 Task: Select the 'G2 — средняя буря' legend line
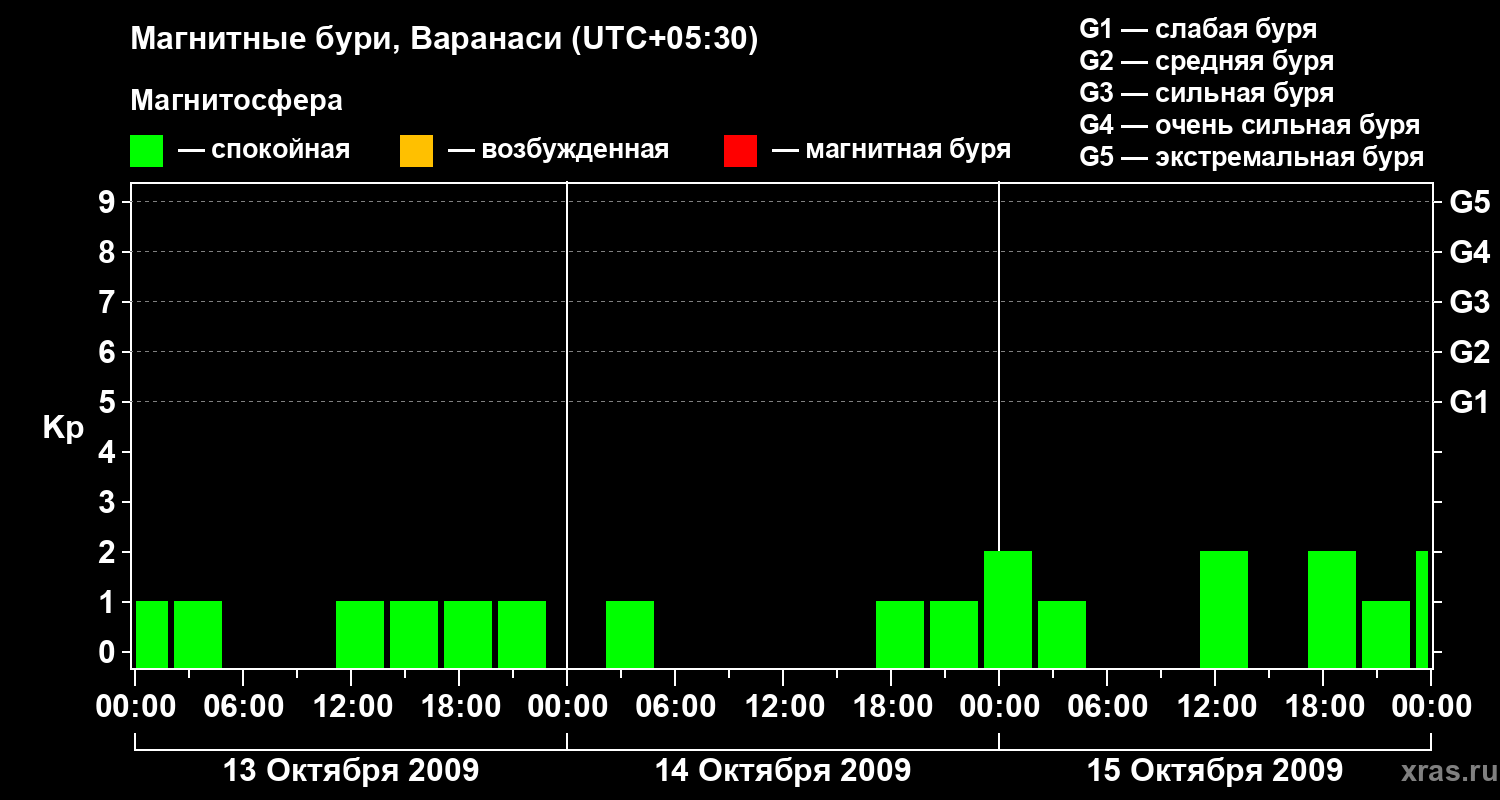pyautogui.click(x=1206, y=61)
